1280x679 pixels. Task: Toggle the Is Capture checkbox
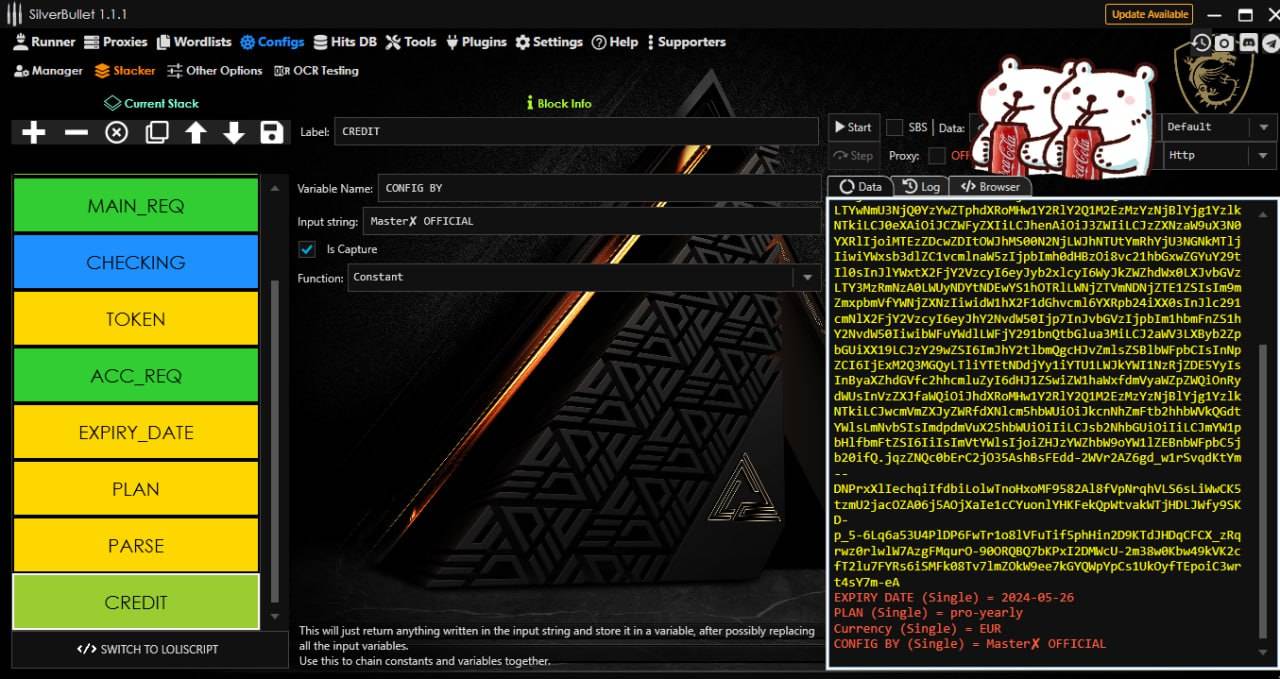pyautogui.click(x=307, y=249)
